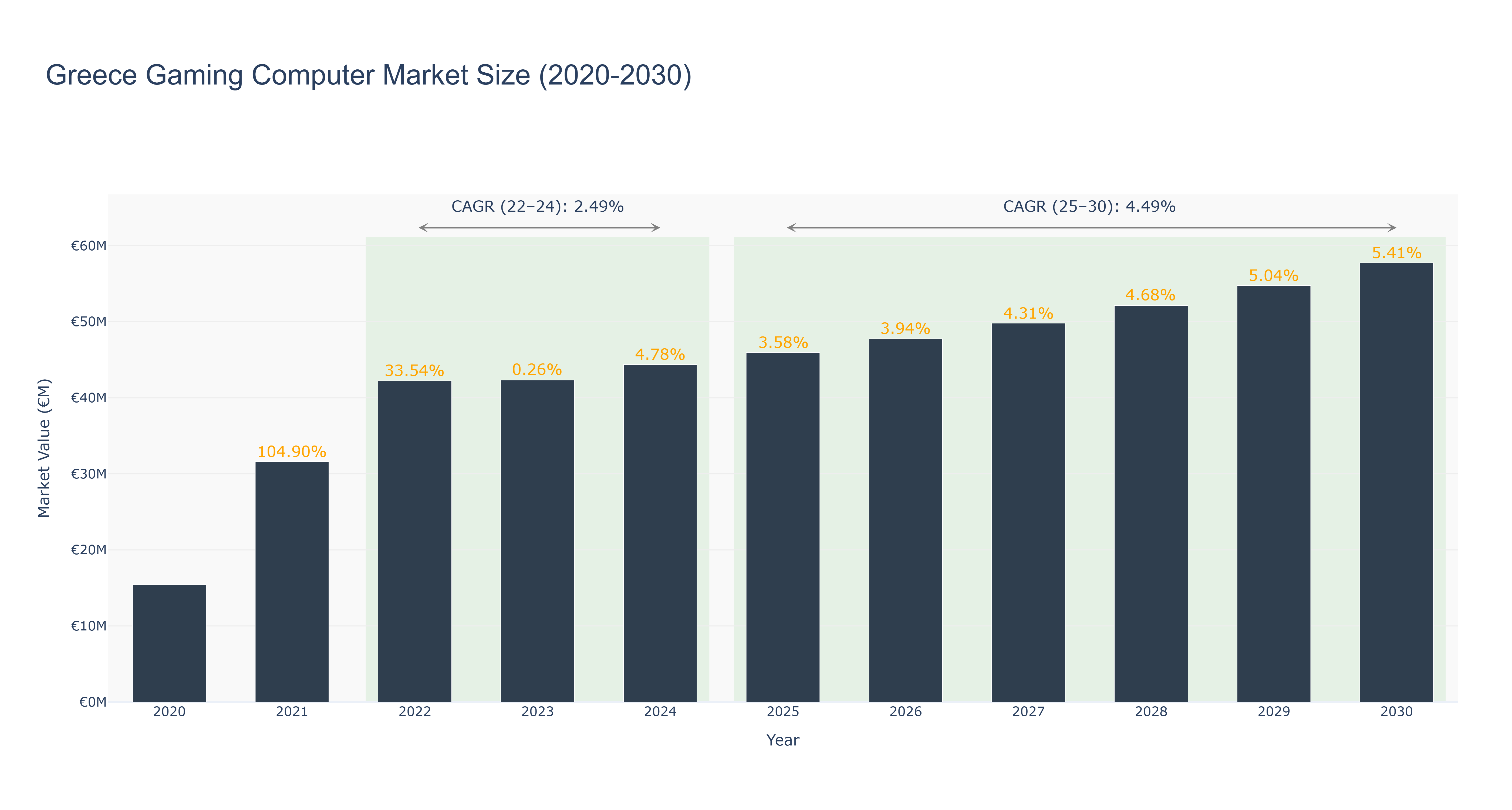Click the 2021 market value bar
Image resolution: width=1512 pixels, height=810 pixels.
(292, 582)
